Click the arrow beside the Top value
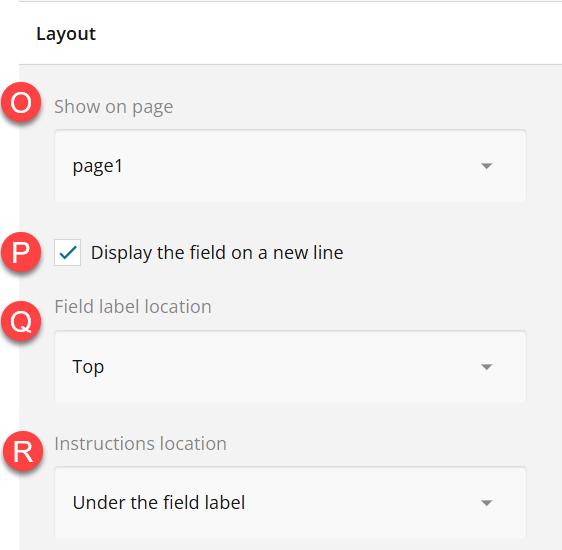Image resolution: width=562 pixels, height=550 pixels. click(486, 367)
